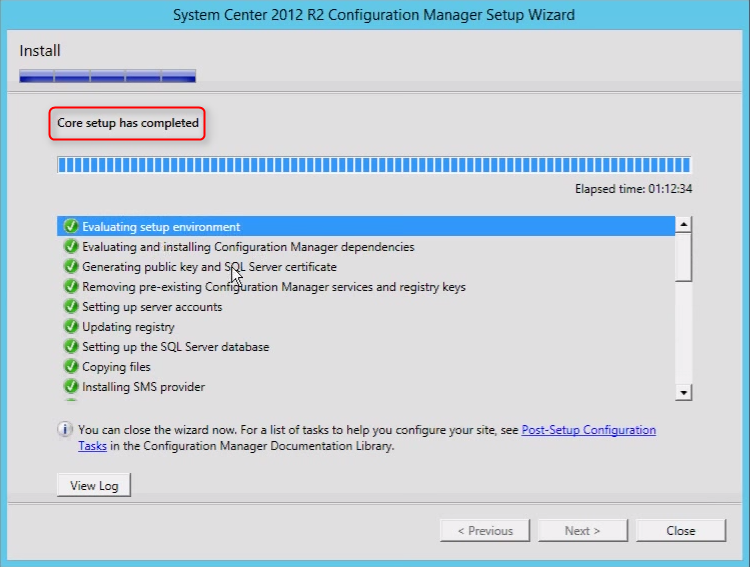Click the Next > button

point(583,531)
